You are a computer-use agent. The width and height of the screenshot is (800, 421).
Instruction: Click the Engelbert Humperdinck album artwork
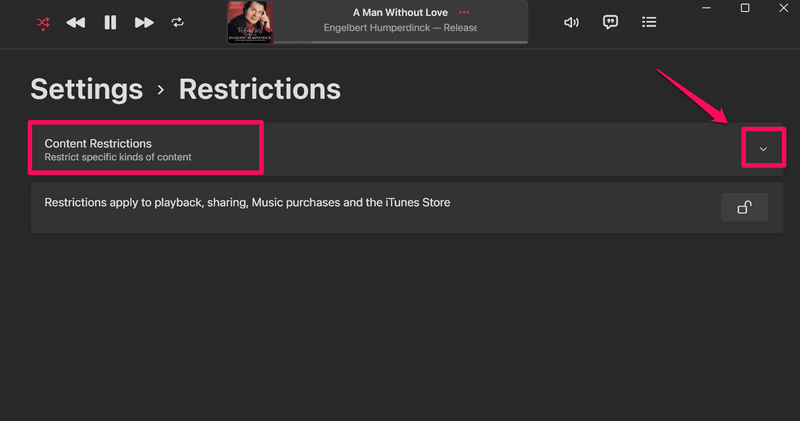[250, 22]
